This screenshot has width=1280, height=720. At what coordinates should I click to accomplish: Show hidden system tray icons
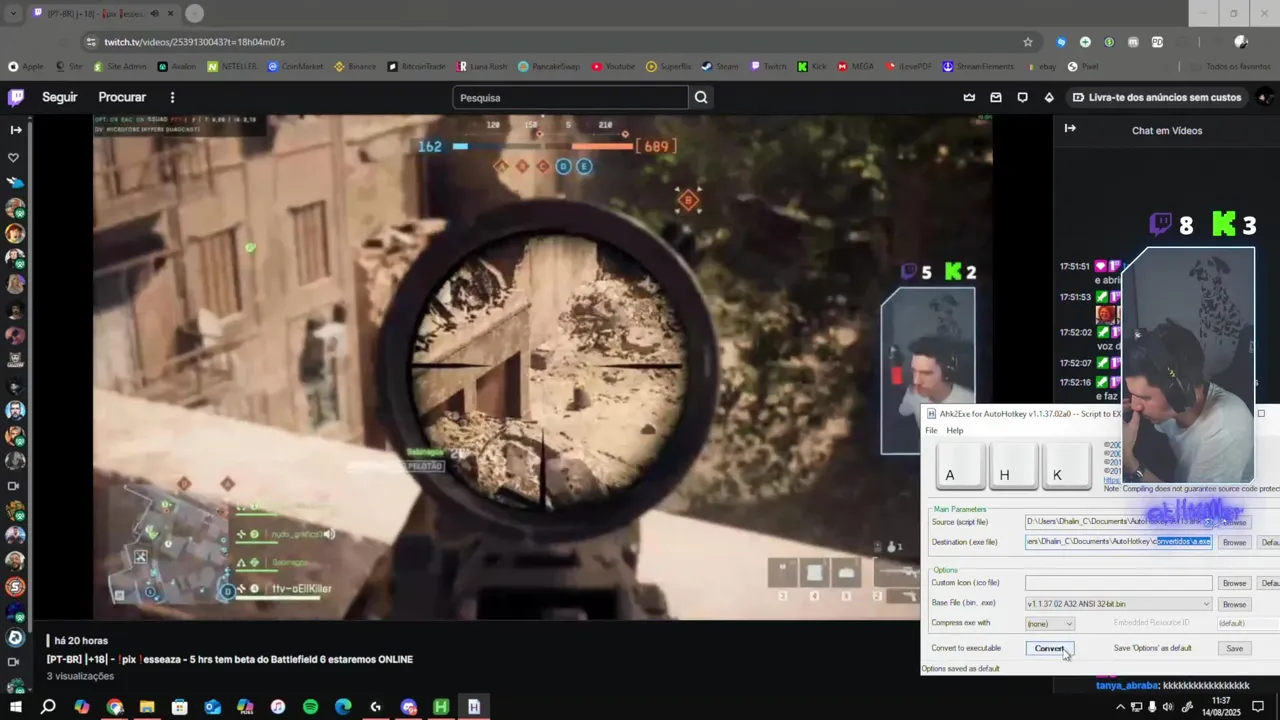(1120, 707)
